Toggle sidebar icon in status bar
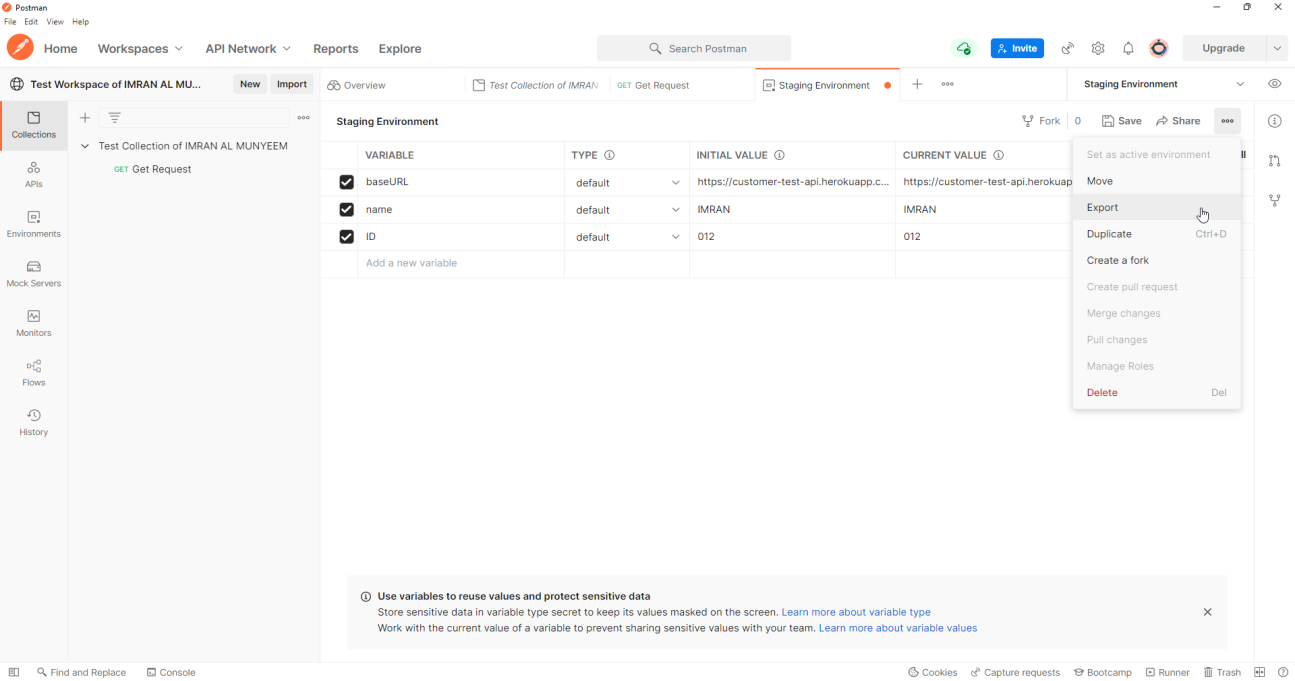Viewport: 1295px width, 681px height. pyautogui.click(x=14, y=672)
